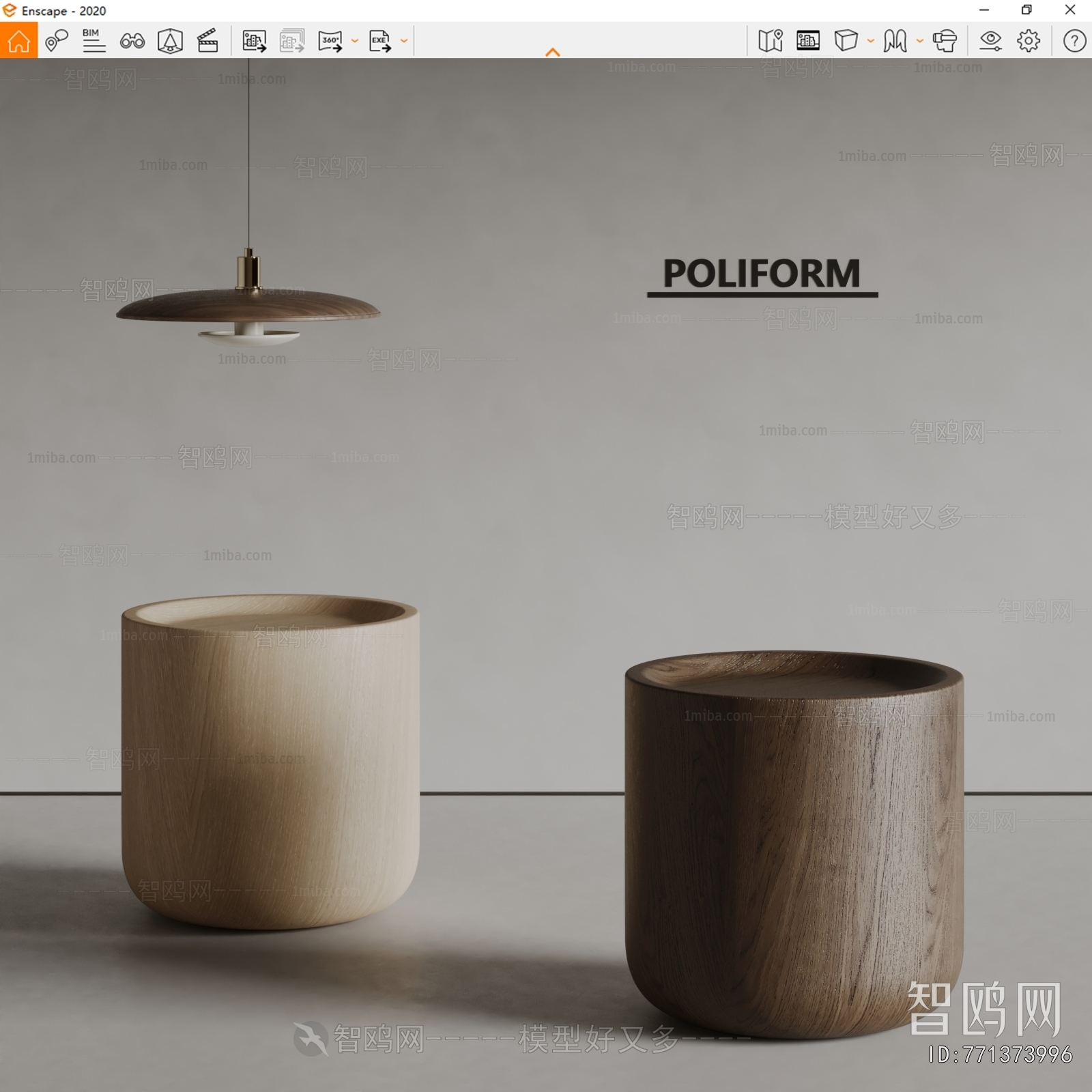Click the Screenshot export icon
Viewport: 1092px width, 1092px height.
(254, 41)
